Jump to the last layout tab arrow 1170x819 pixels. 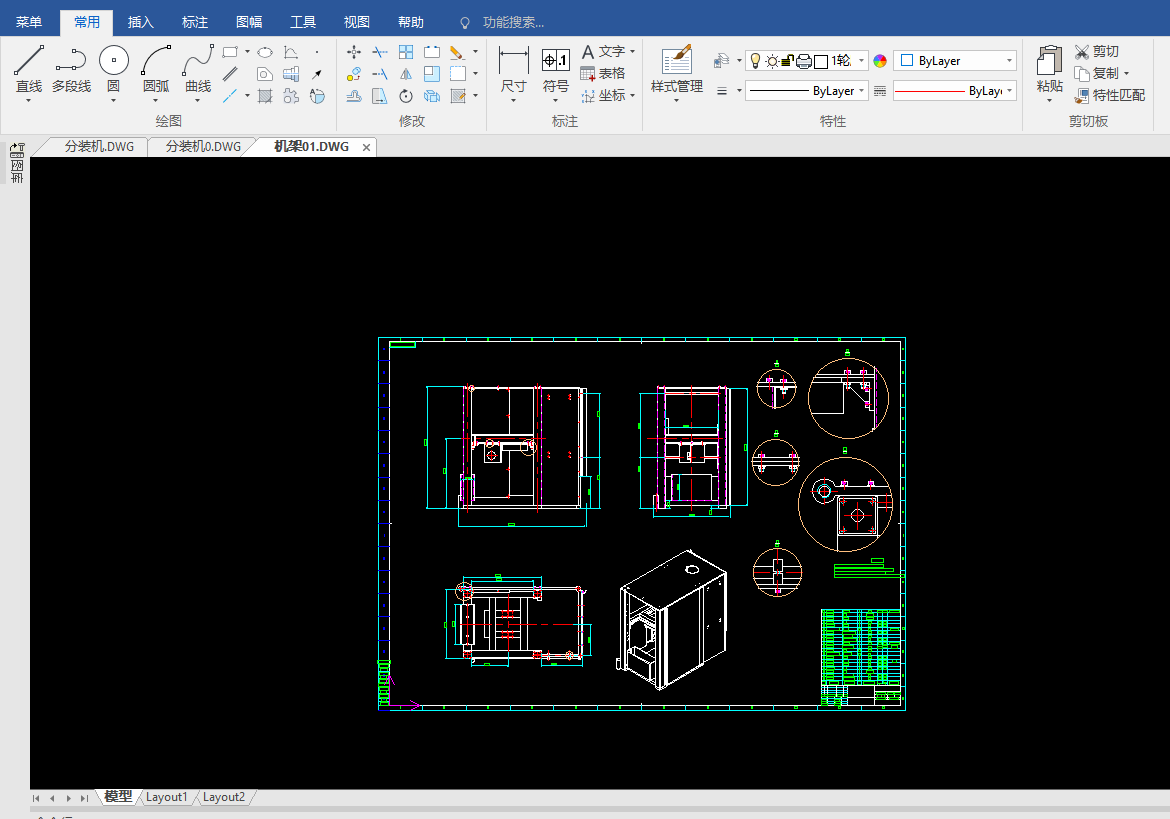click(84, 798)
